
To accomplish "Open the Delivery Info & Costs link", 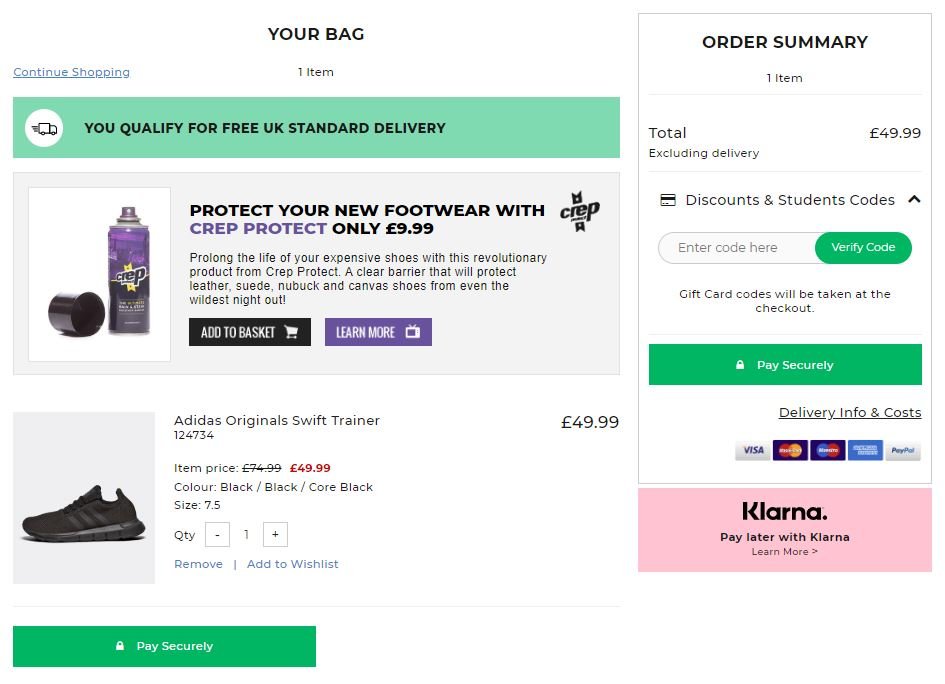I will tap(850, 413).
